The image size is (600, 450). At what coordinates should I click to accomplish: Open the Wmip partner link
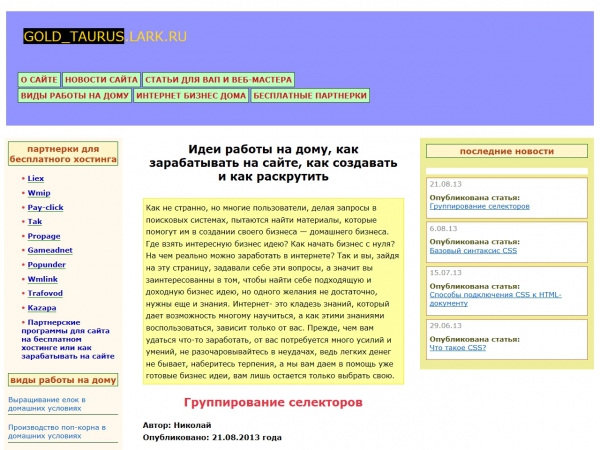click(x=39, y=193)
